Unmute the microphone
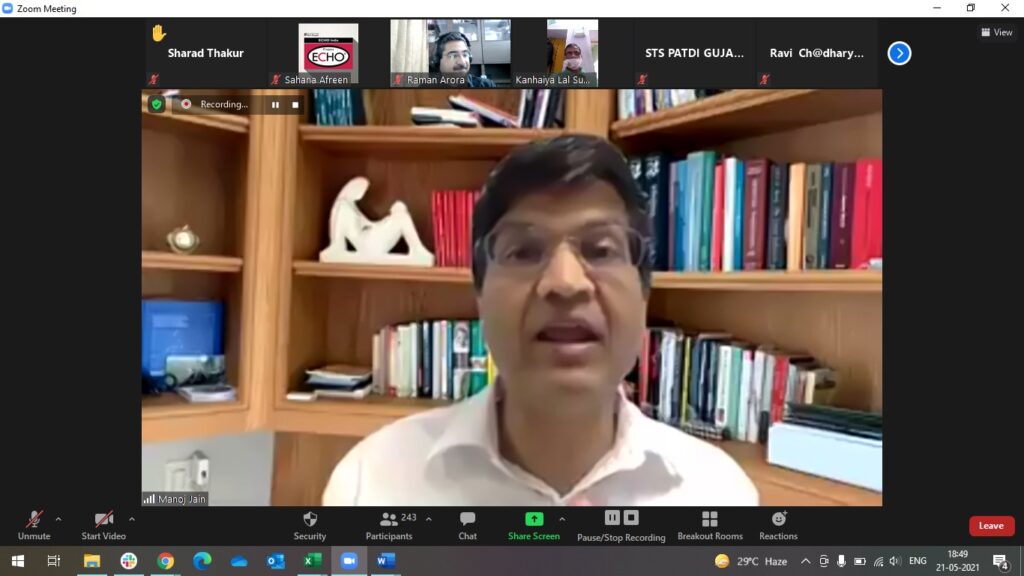1024x576 pixels. [34, 524]
